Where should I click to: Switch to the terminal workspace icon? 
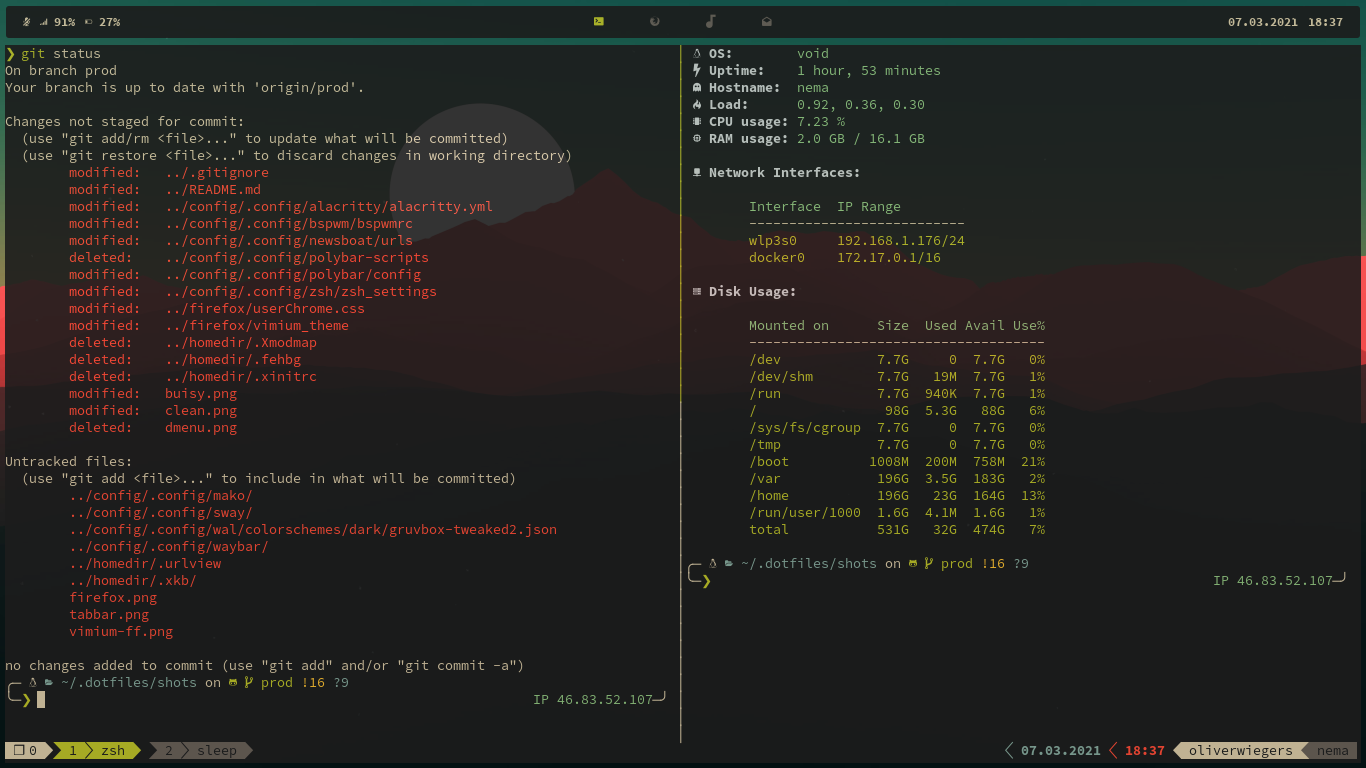598,21
